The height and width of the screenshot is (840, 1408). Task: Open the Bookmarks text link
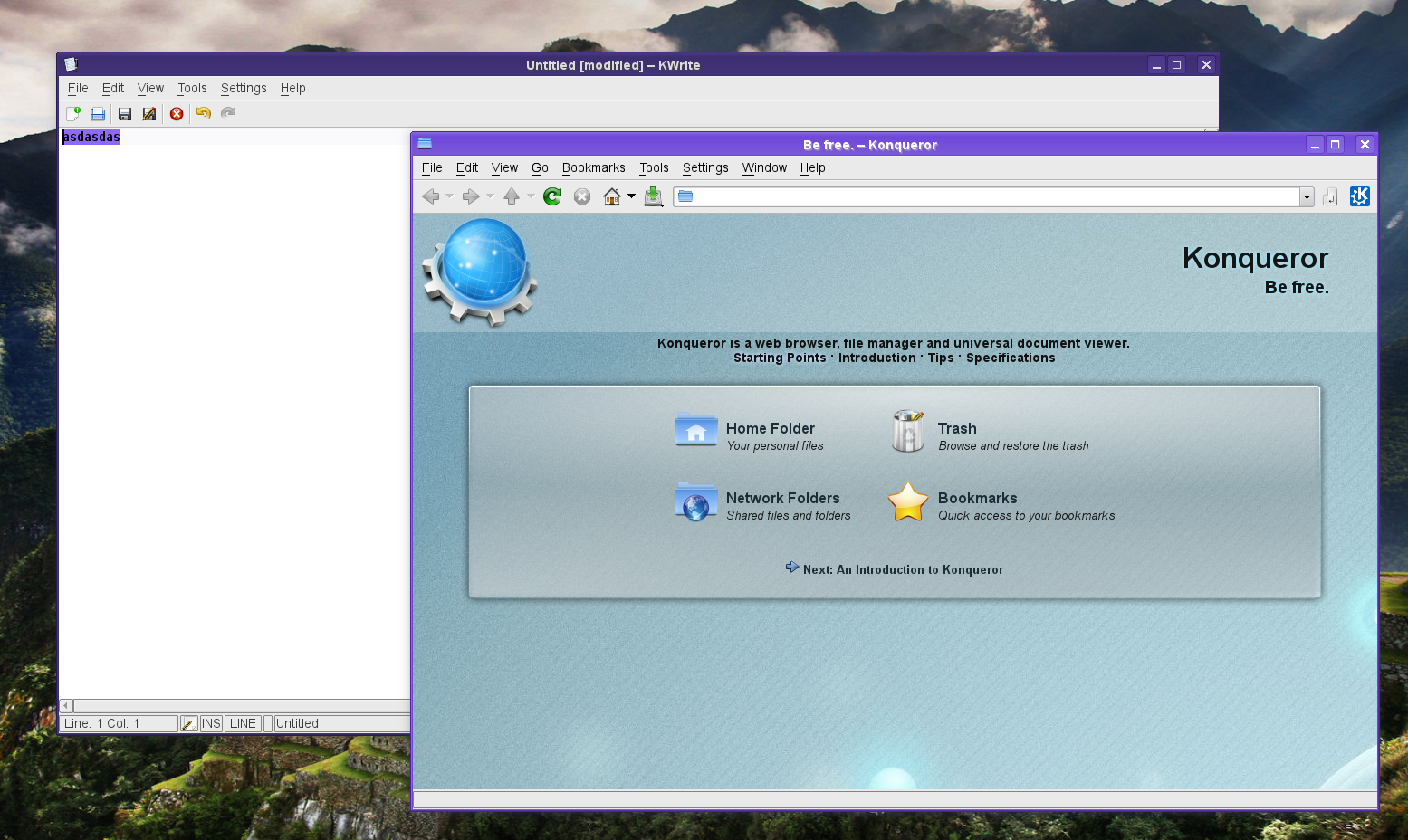pyautogui.click(x=978, y=498)
